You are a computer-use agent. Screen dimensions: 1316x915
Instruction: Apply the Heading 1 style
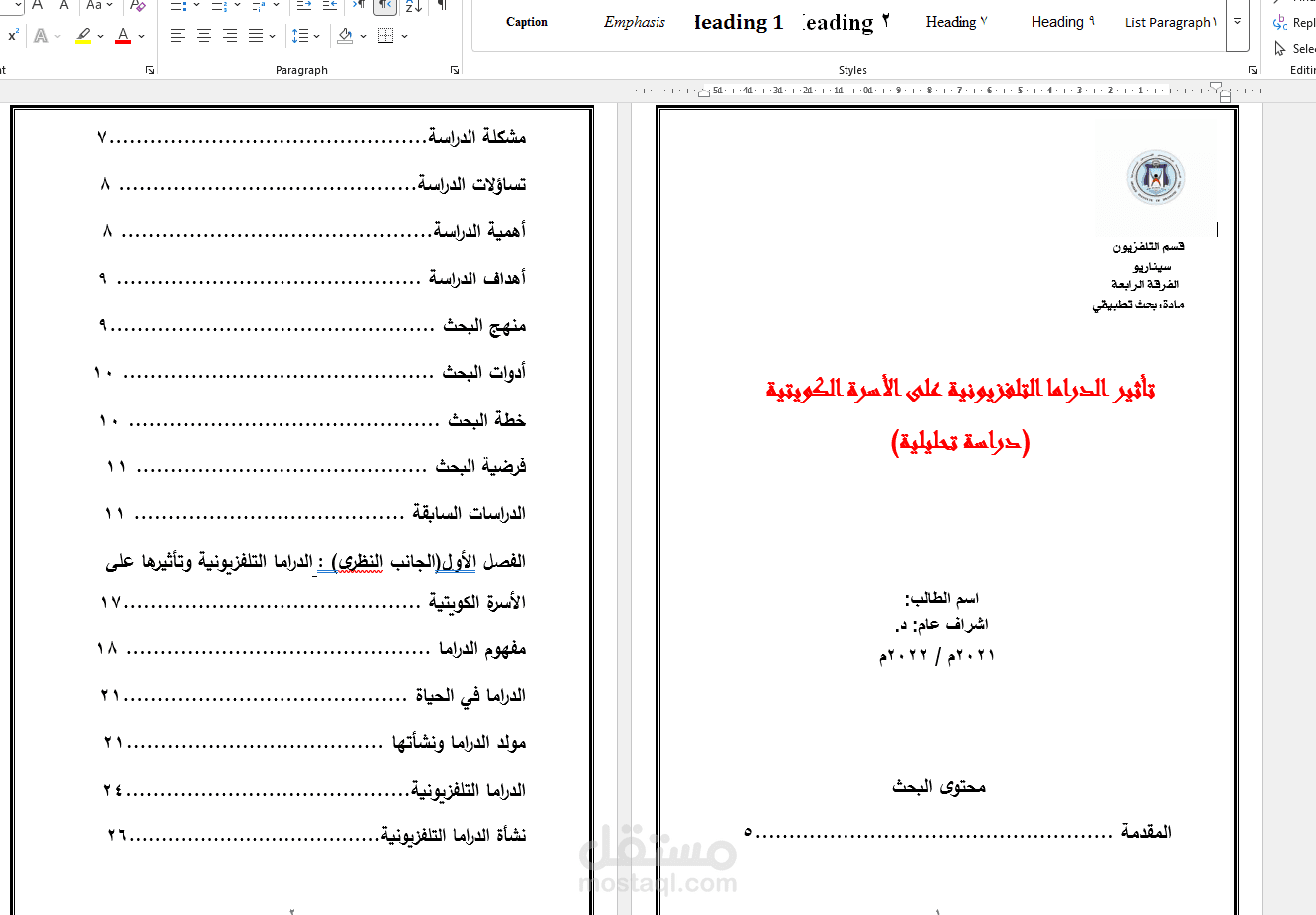coord(740,22)
